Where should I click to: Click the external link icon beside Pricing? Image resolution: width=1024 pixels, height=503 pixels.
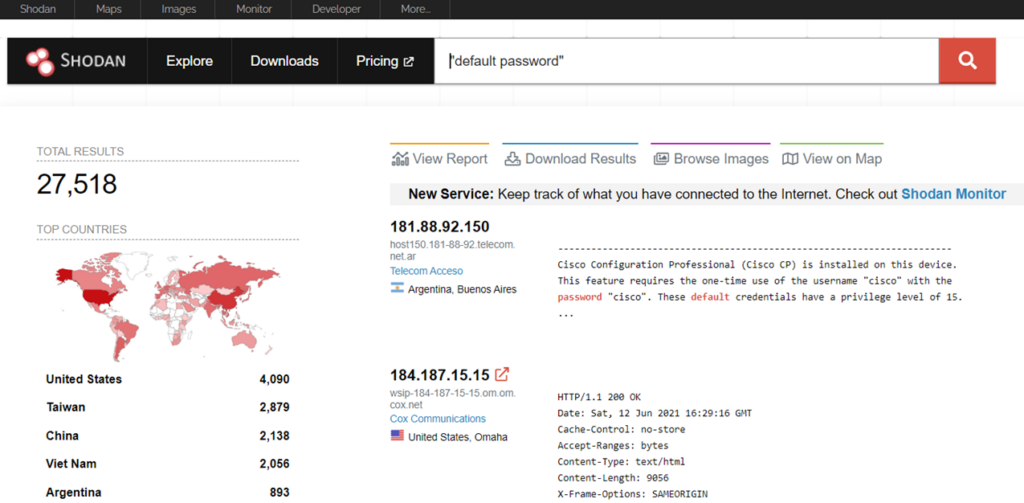coord(409,61)
